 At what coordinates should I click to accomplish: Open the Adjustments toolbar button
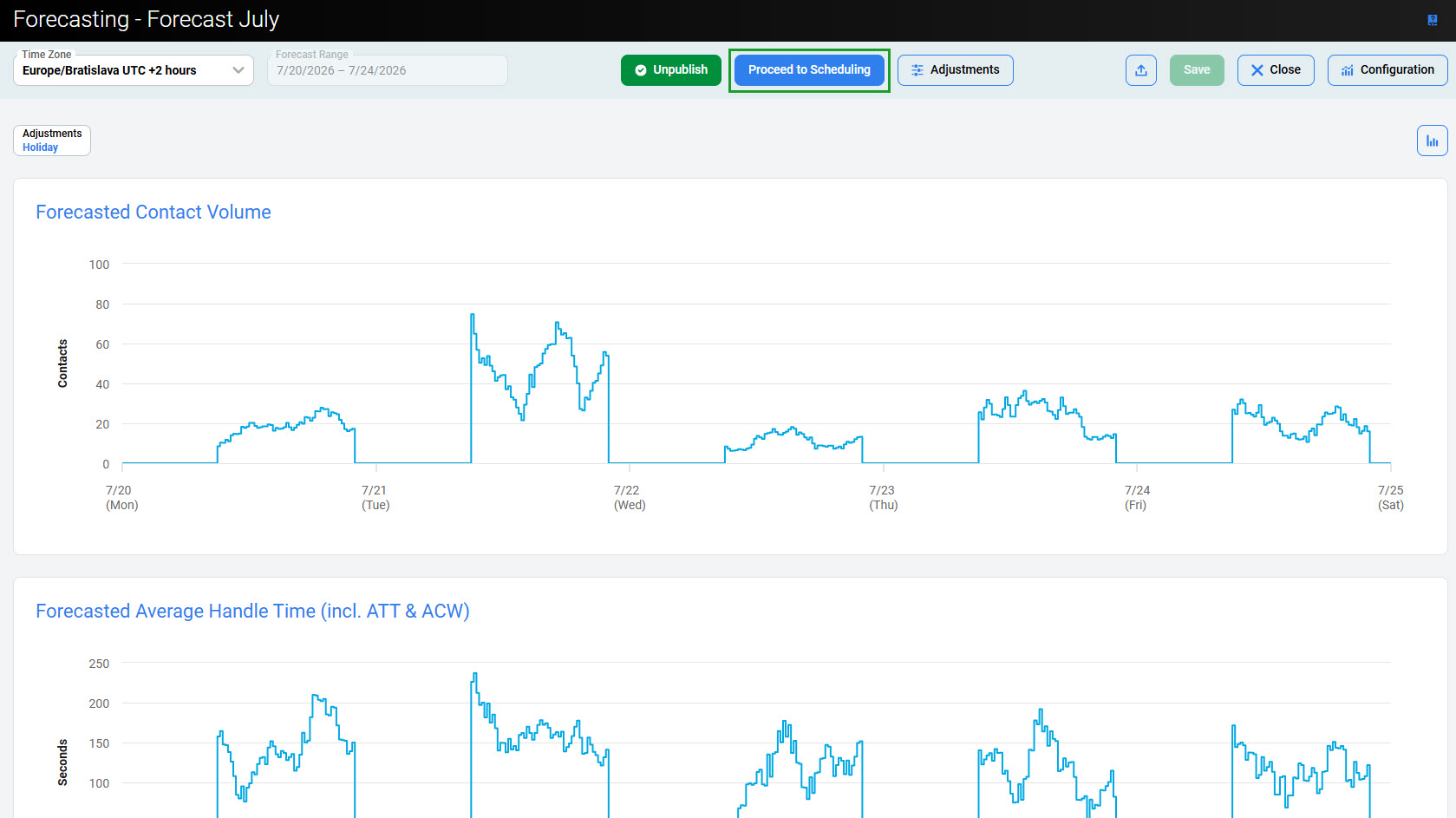pos(956,70)
